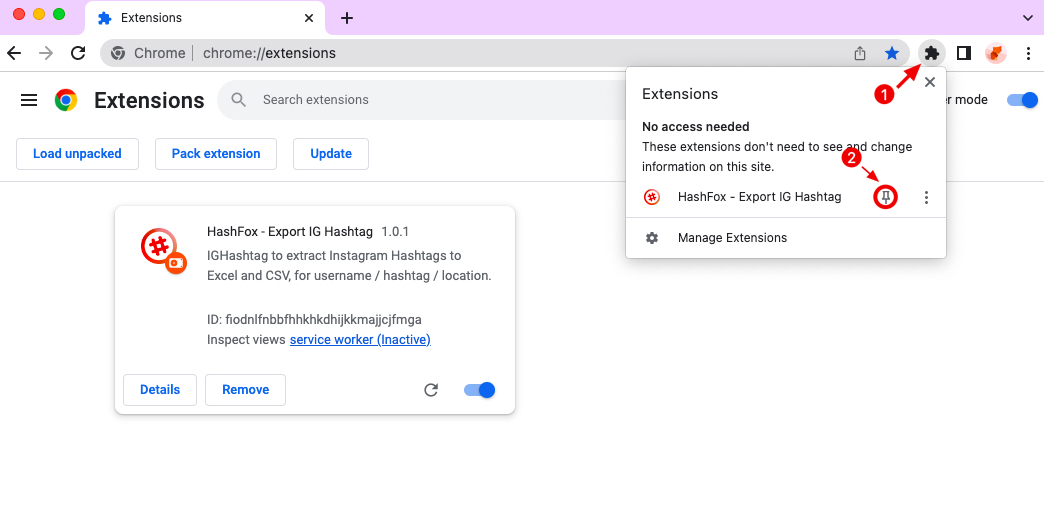Open HashFox more options three-dot menu
This screenshot has width=1044, height=529.
pyautogui.click(x=926, y=198)
